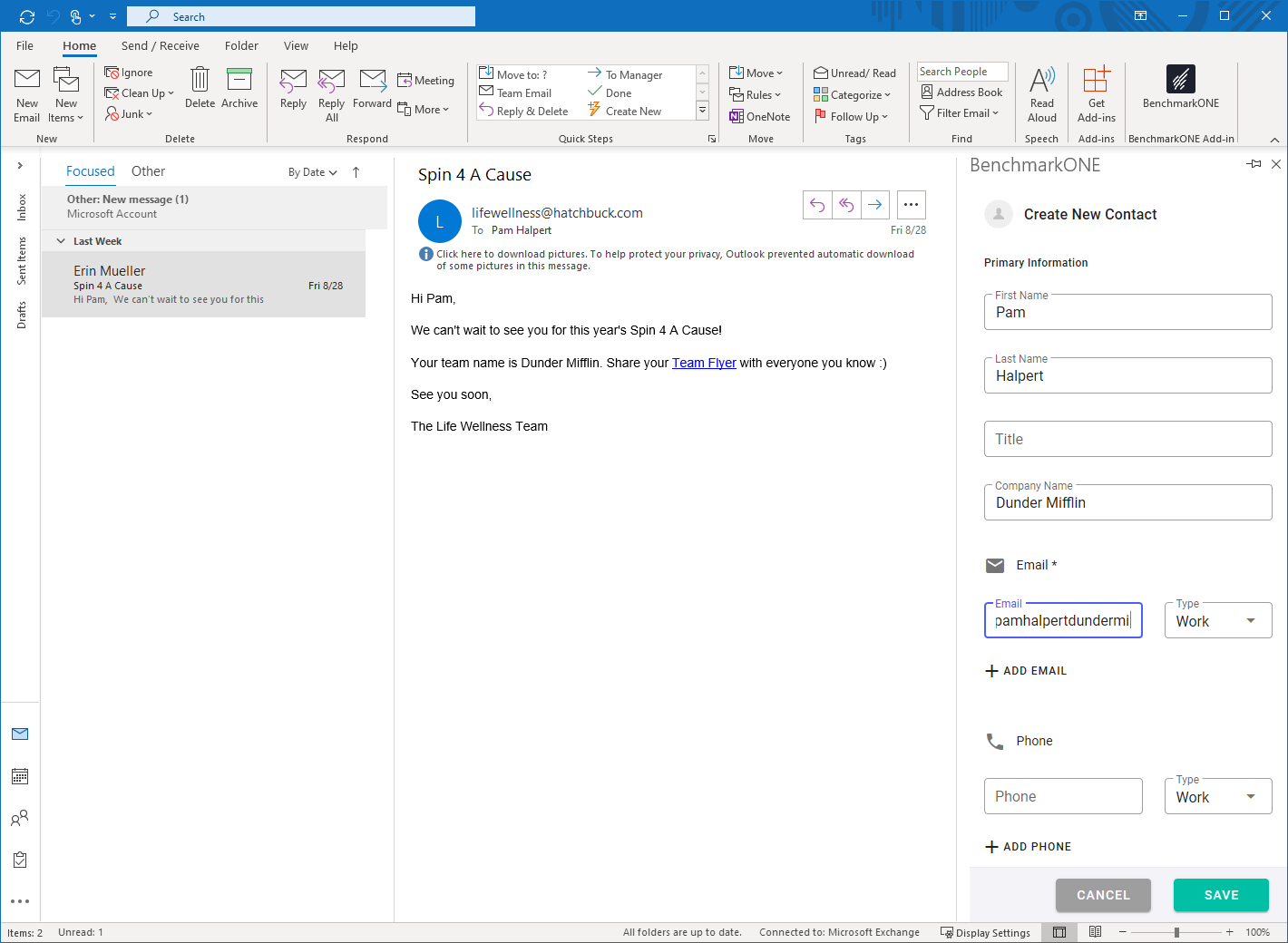
Task: Open the Email Type dropdown
Action: coord(1218,621)
